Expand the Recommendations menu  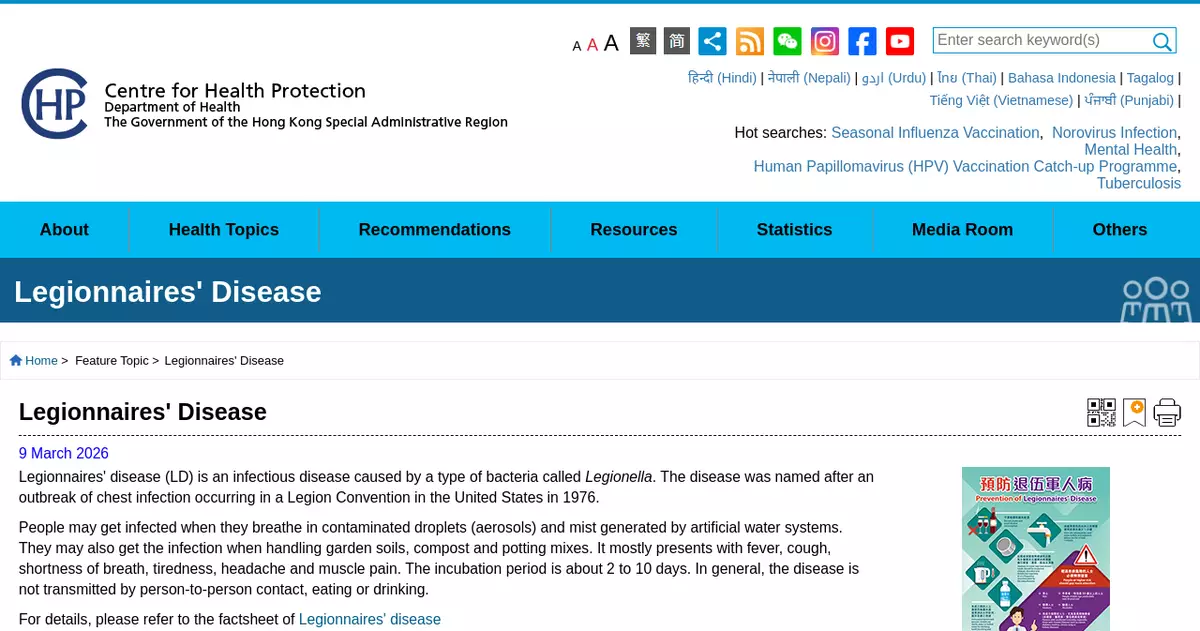[434, 230]
